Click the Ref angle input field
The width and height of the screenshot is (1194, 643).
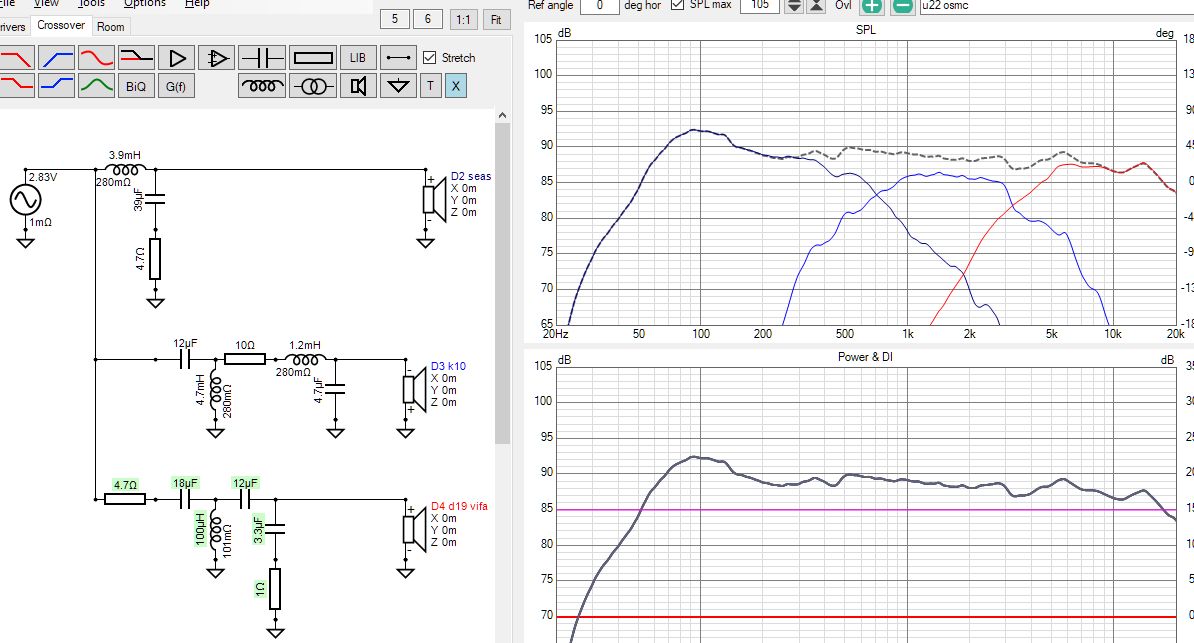pyautogui.click(x=599, y=5)
